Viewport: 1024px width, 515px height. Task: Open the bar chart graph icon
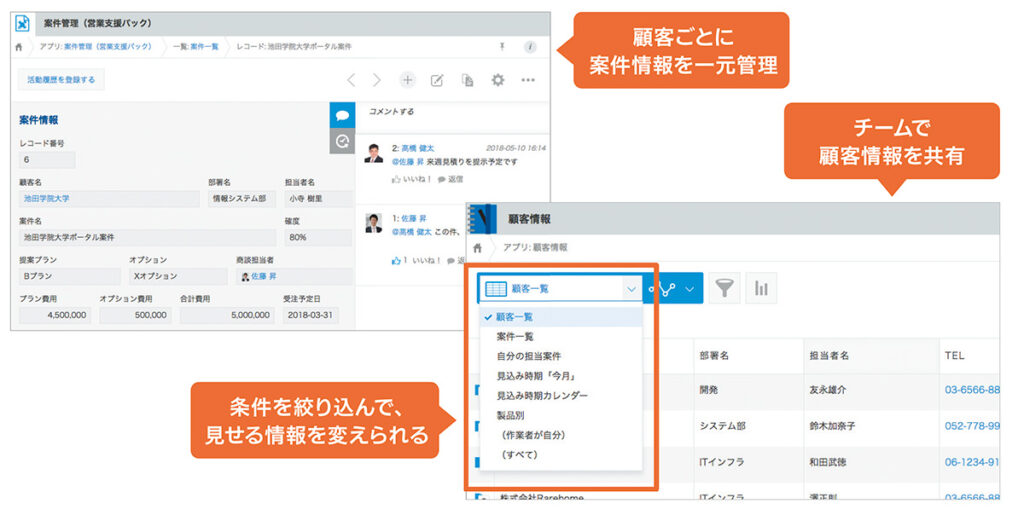pos(761,288)
